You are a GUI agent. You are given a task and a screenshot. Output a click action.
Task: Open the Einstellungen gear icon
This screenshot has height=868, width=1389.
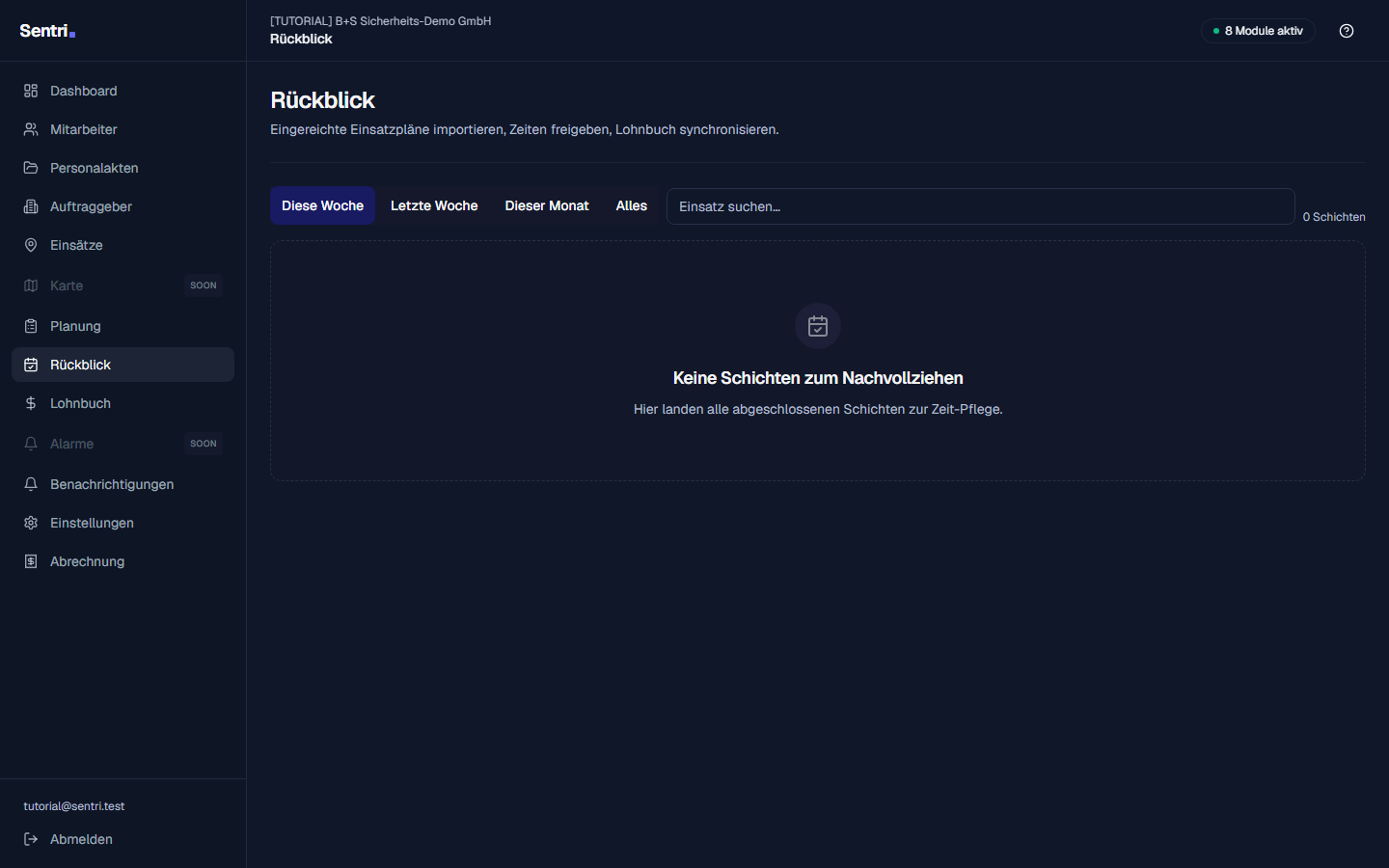coord(31,523)
